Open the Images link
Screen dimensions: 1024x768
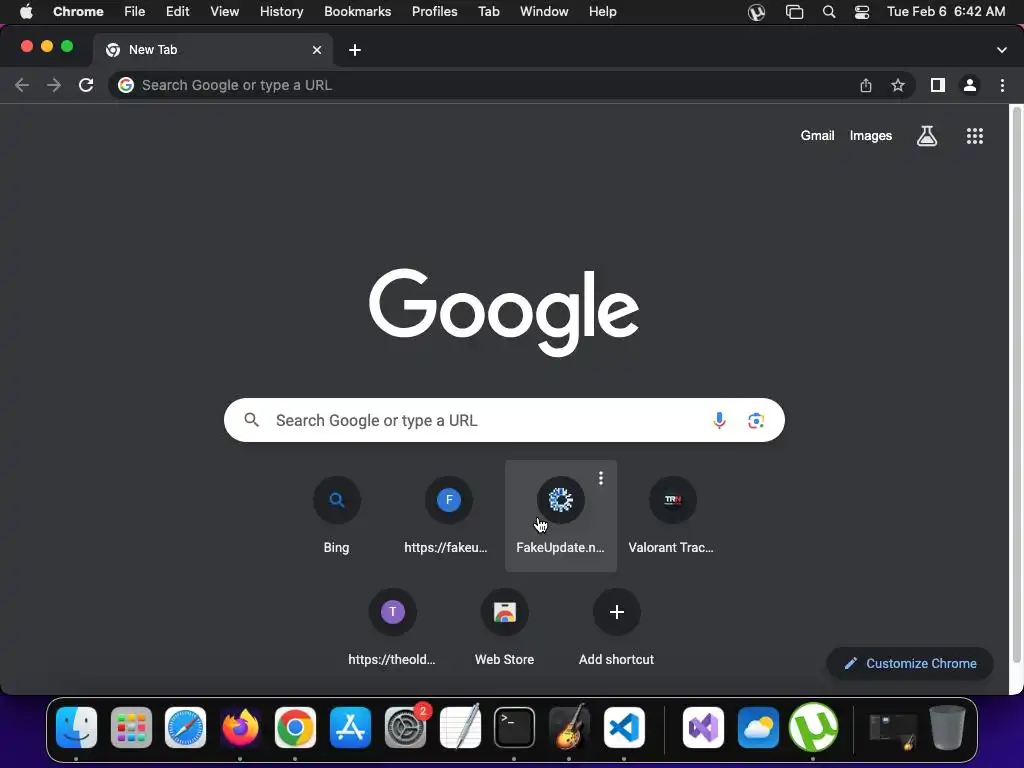tap(871, 136)
